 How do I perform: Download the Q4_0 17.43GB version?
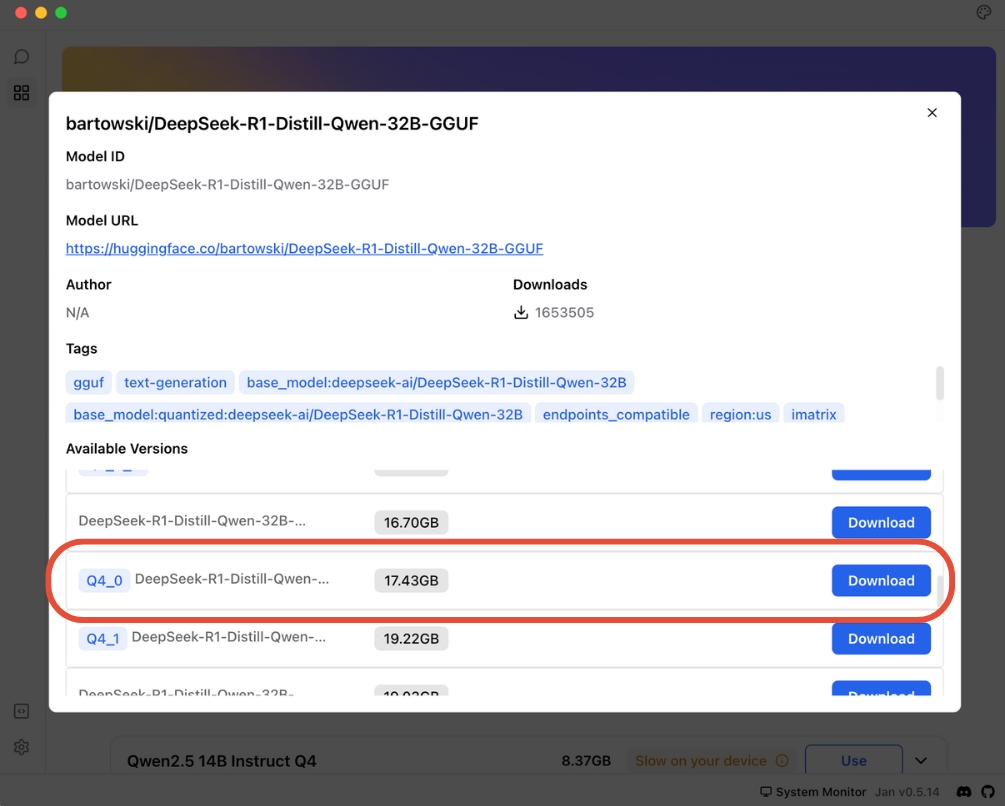click(881, 581)
